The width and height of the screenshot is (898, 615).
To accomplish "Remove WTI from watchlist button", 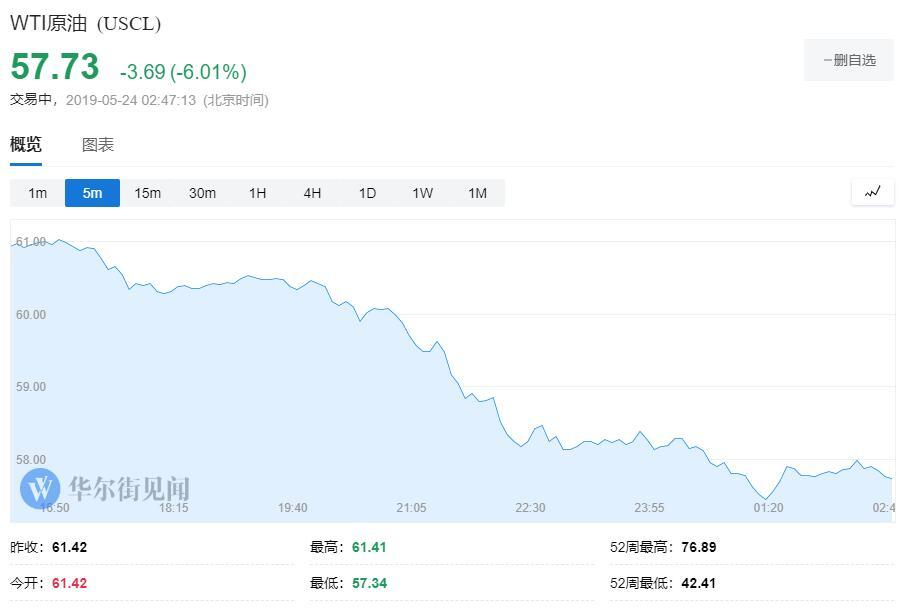I will (x=848, y=61).
